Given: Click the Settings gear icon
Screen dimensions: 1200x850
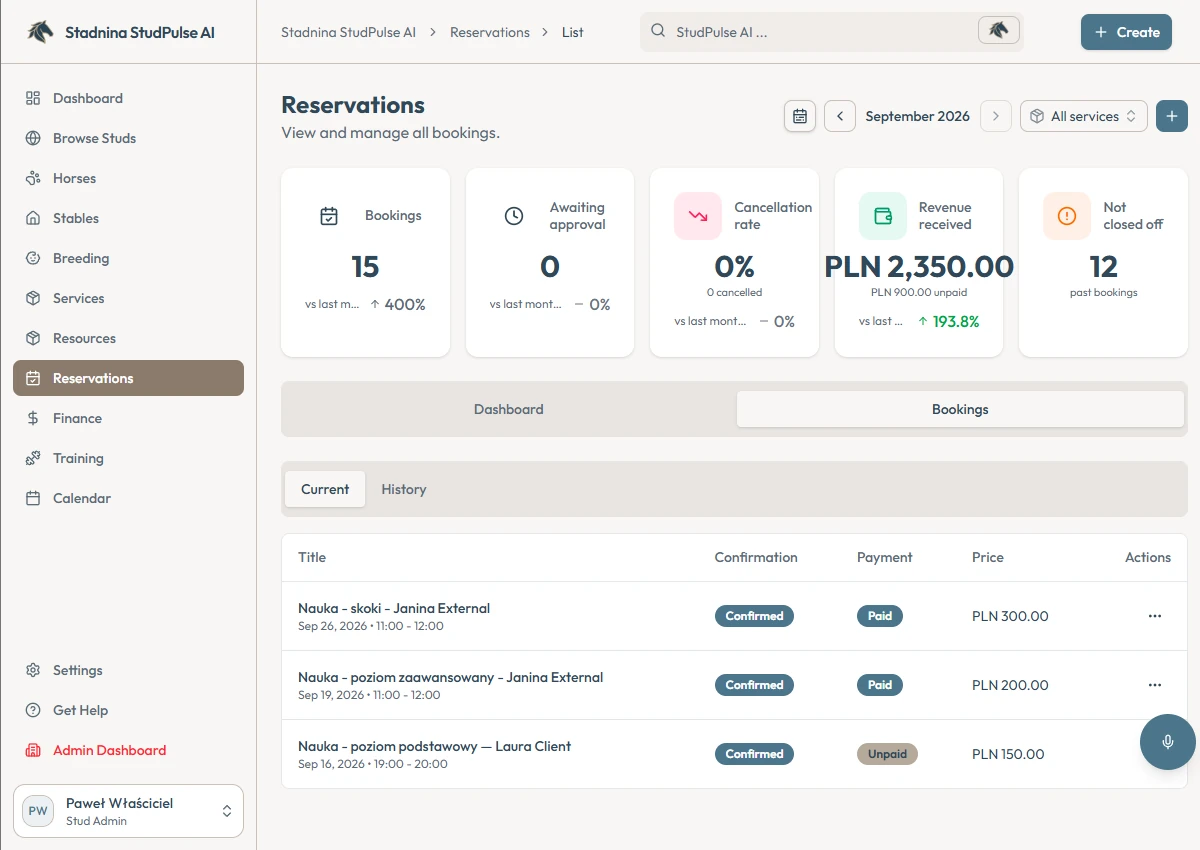Looking at the screenshot, I should click(33, 670).
